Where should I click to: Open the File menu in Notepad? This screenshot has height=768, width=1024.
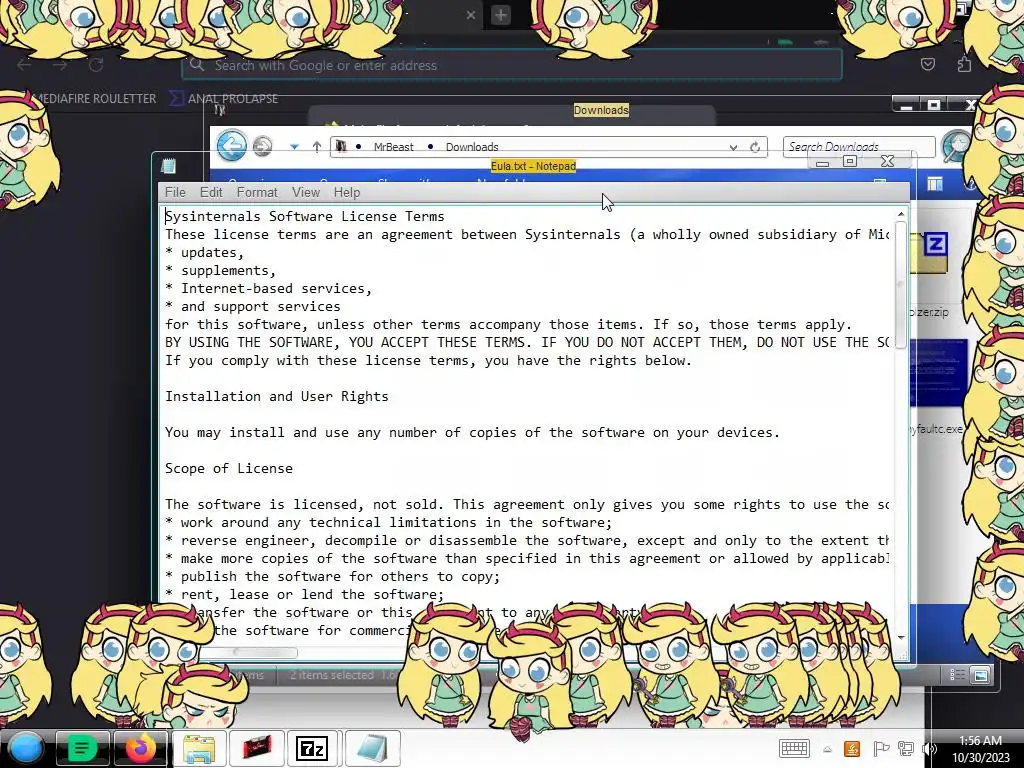point(175,192)
